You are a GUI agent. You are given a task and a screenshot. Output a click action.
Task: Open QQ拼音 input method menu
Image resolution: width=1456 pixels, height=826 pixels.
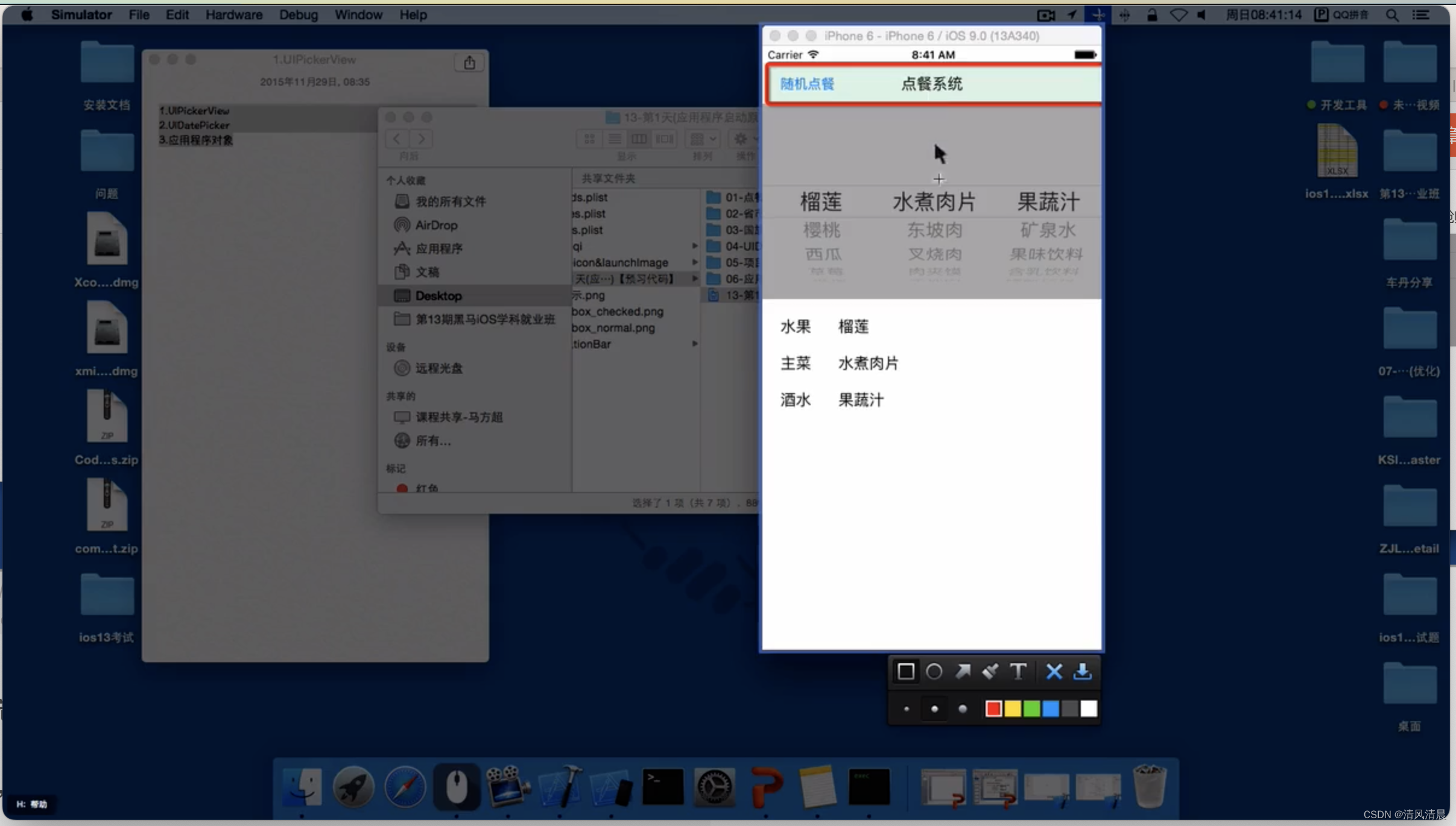[x=1341, y=14]
